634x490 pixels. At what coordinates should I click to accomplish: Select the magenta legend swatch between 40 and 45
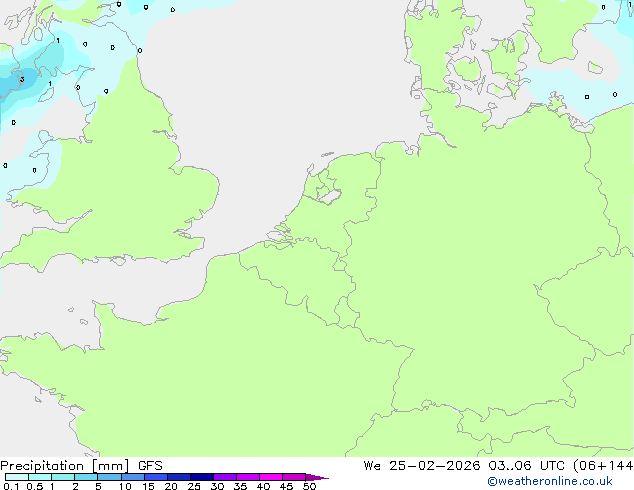271,477
